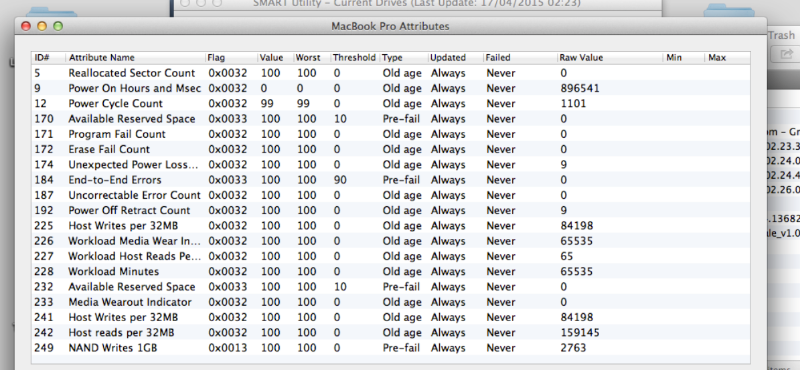This screenshot has height=370, width=800.
Task: Click the Min column header
Action: 684,58
